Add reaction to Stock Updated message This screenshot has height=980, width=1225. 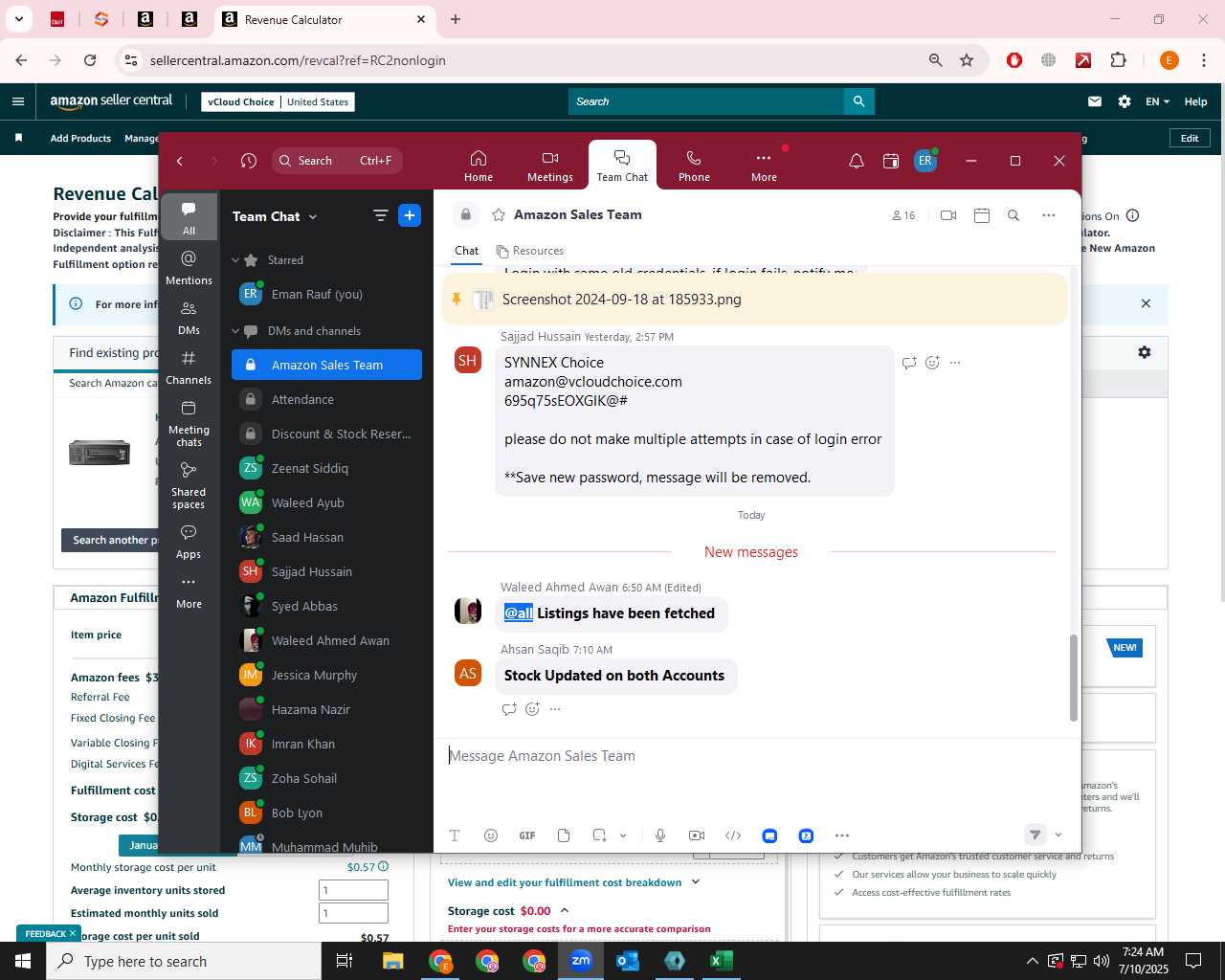(x=532, y=709)
